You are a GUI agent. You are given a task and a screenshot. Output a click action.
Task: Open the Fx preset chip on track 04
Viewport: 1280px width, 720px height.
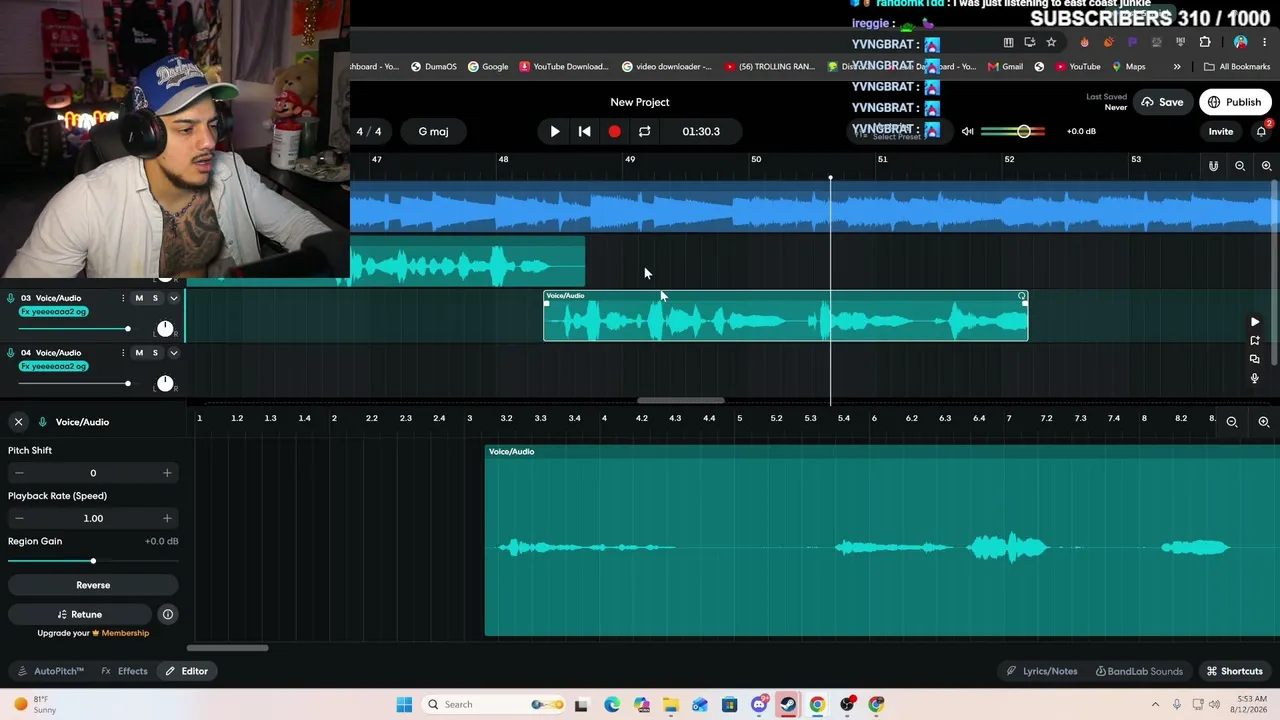53,366
